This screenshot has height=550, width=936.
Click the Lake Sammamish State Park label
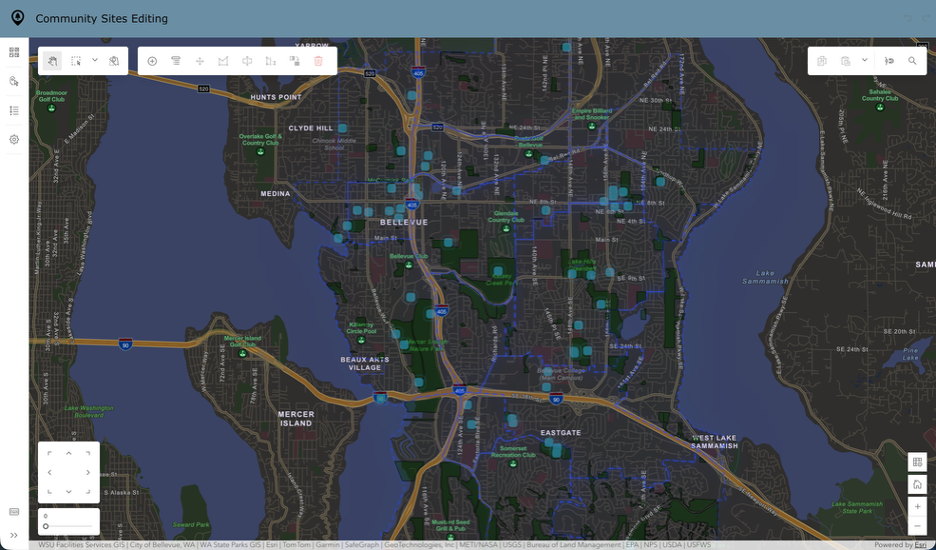pyautogui.click(x=857, y=508)
